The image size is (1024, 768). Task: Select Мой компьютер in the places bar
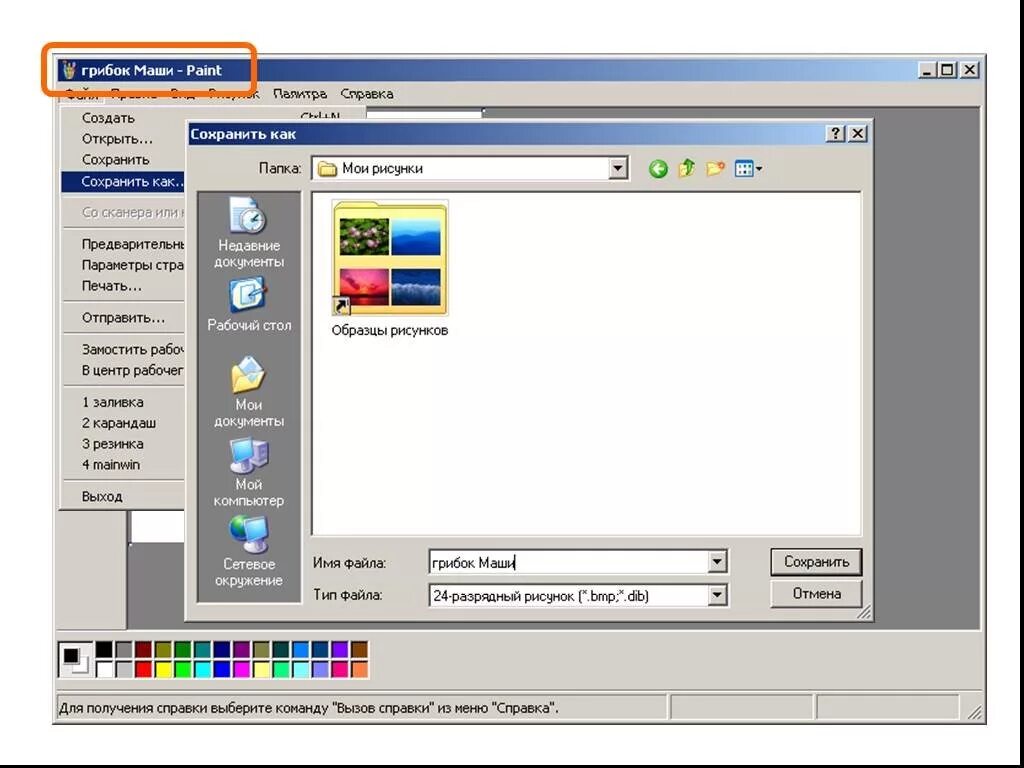pos(249,472)
